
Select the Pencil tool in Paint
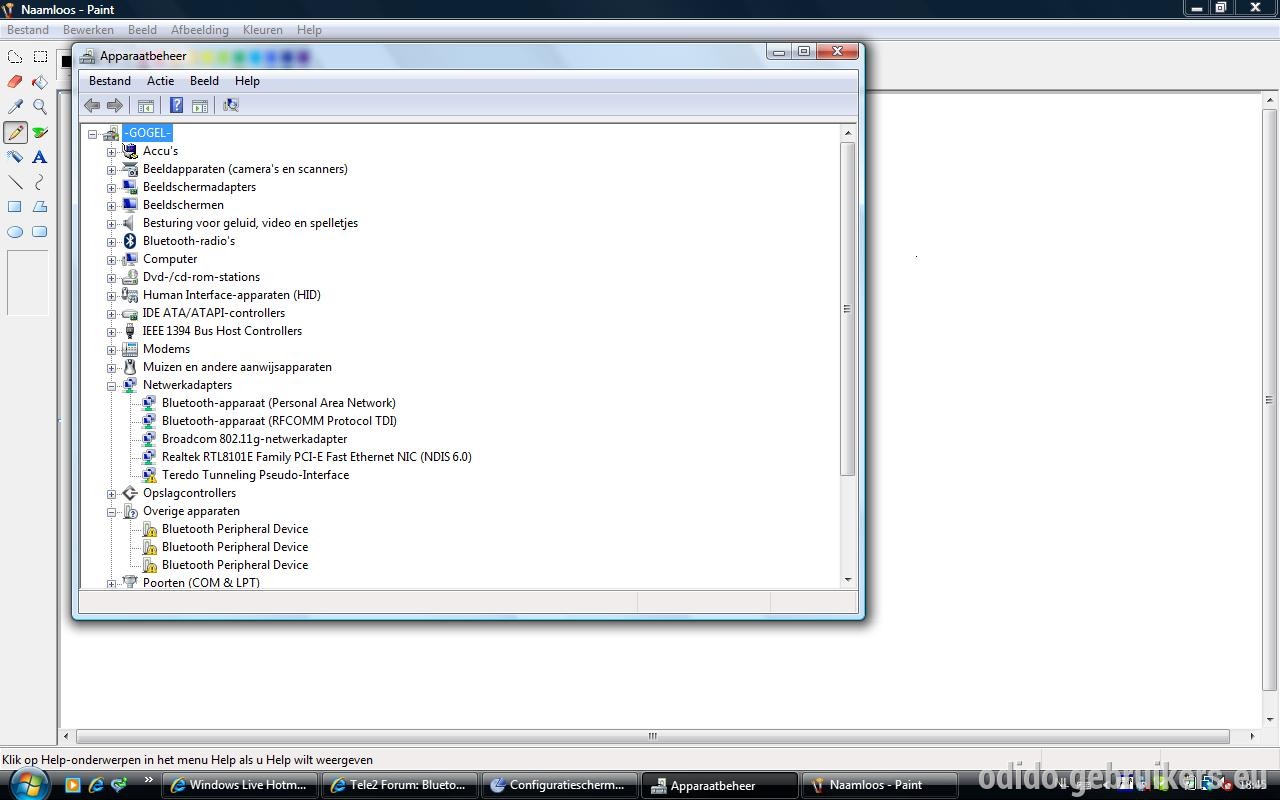tap(15, 132)
